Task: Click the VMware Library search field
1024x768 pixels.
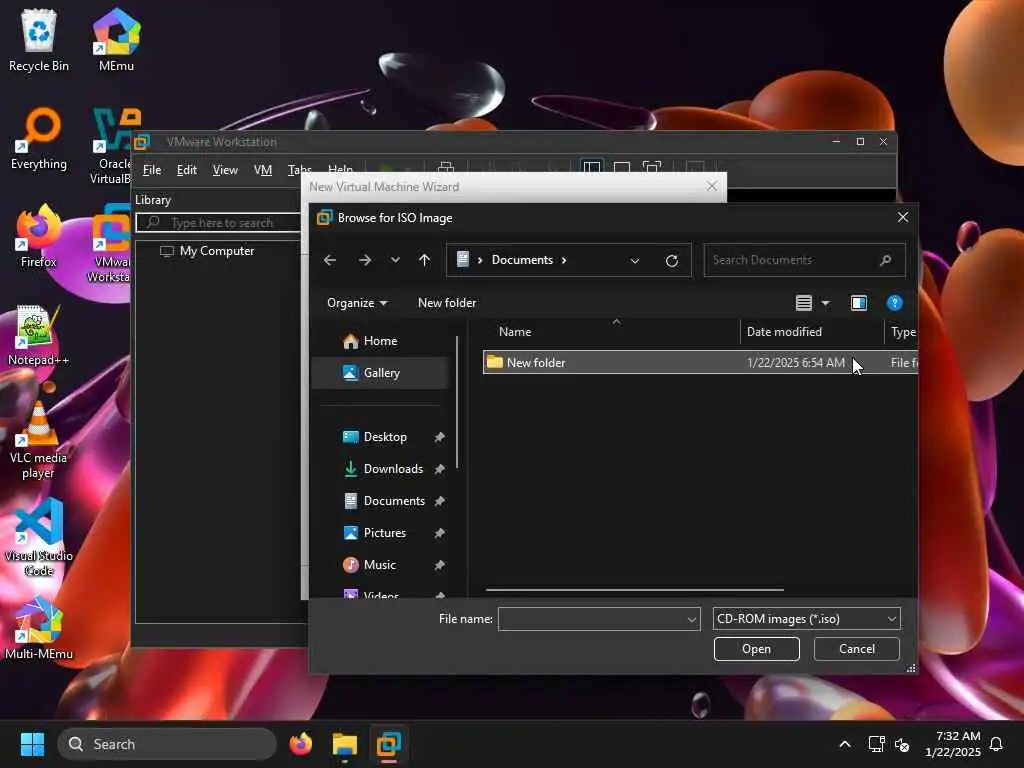Action: [218, 223]
